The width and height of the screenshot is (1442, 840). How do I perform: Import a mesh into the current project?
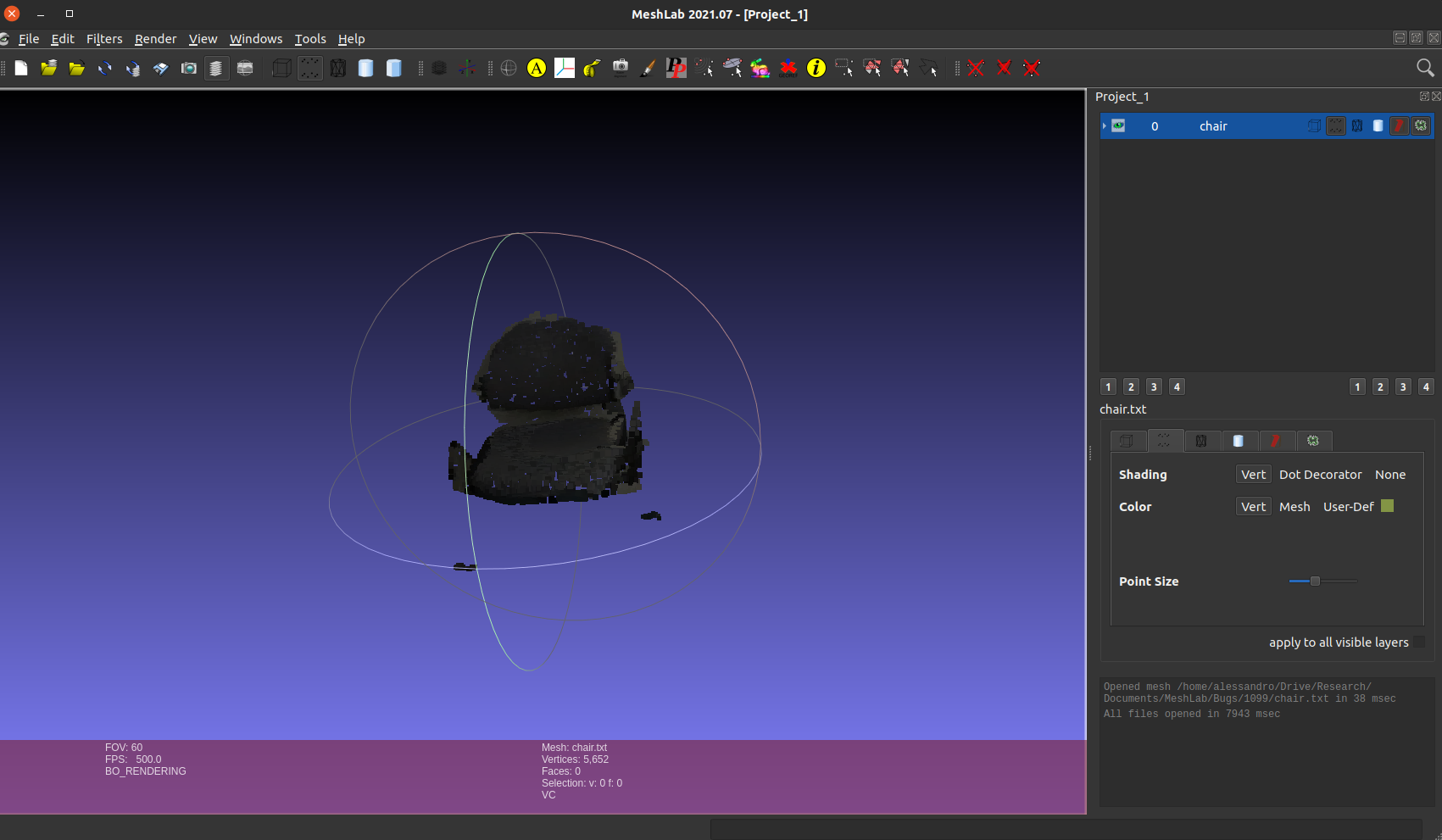point(76,68)
